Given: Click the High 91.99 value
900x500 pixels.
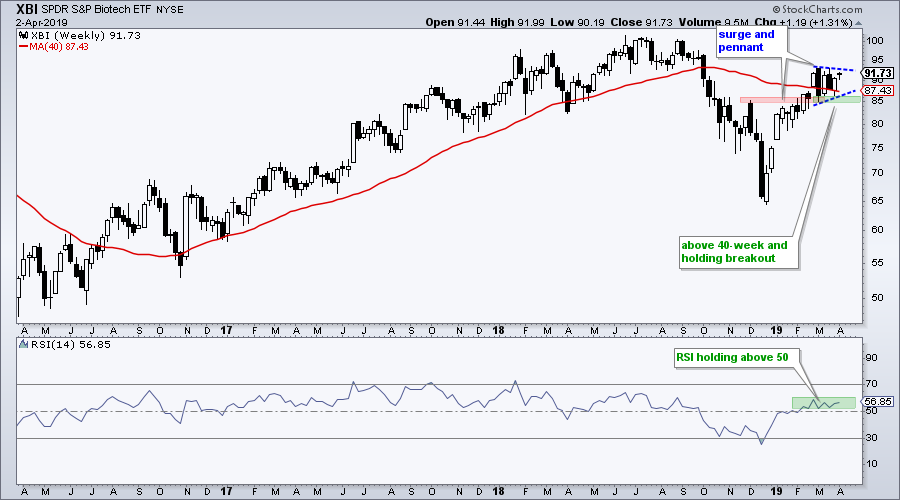Looking at the screenshot, I should [x=517, y=22].
